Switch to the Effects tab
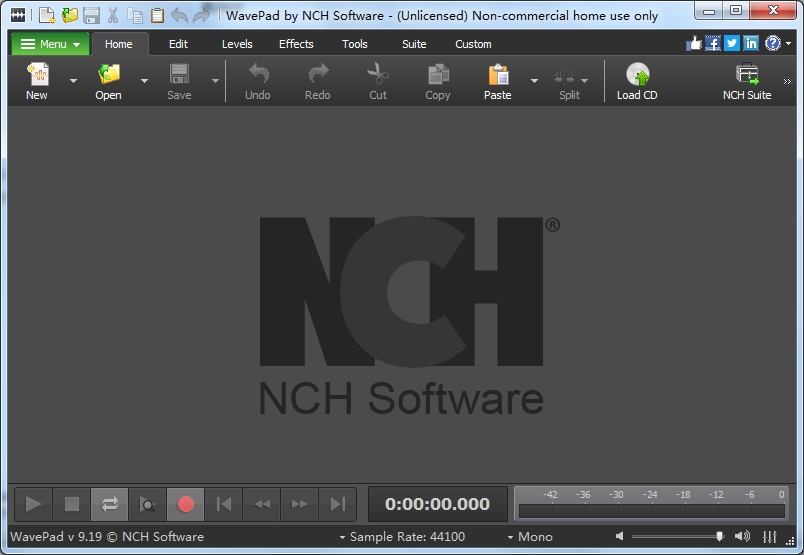The height and width of the screenshot is (555, 804). (x=296, y=44)
